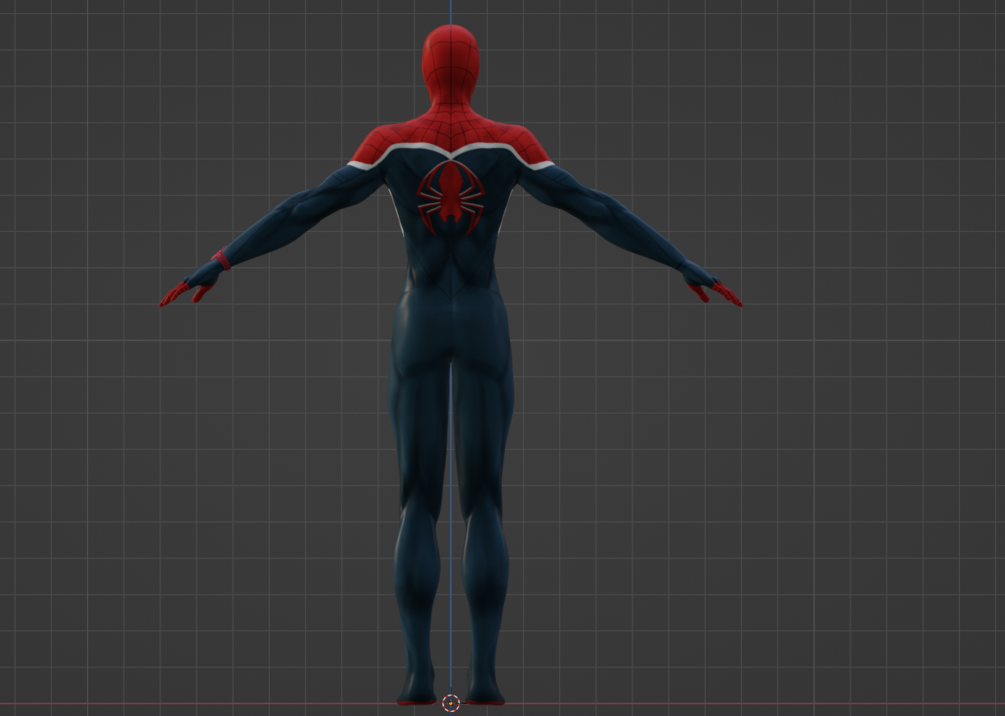Click the red wristband on the arm
The height and width of the screenshot is (716, 1005).
pos(222,260)
